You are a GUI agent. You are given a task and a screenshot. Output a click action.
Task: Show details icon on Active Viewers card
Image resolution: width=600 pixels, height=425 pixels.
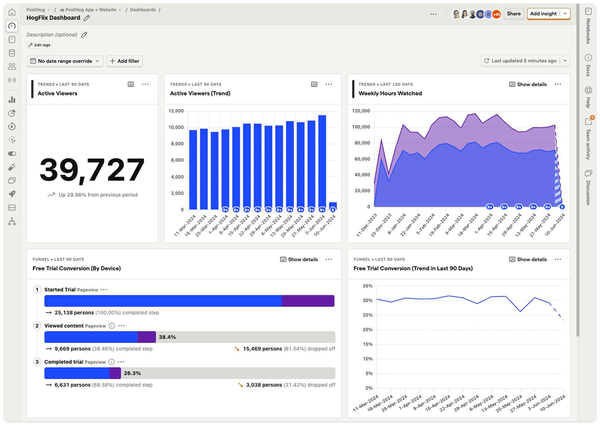pos(130,84)
